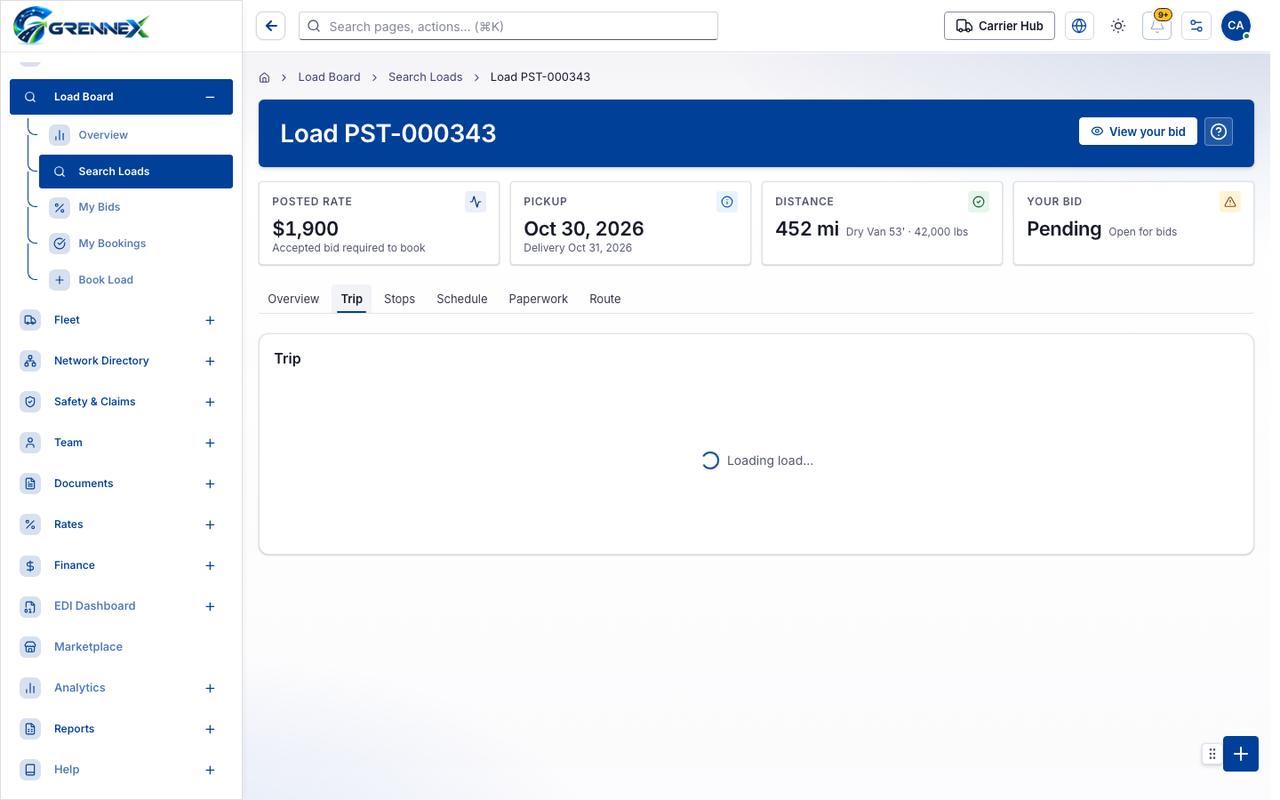The height and width of the screenshot is (800, 1280).
Task: Open the Schedule tab
Action: click(x=462, y=299)
